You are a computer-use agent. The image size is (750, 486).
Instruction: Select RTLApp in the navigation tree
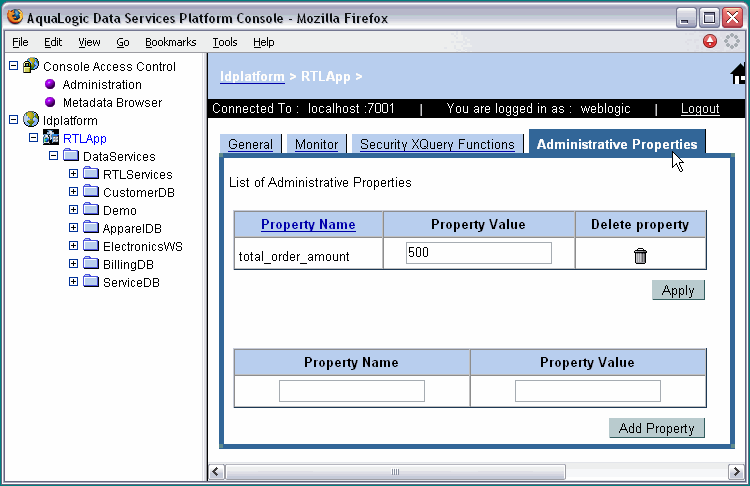pyautogui.click(x=85, y=139)
